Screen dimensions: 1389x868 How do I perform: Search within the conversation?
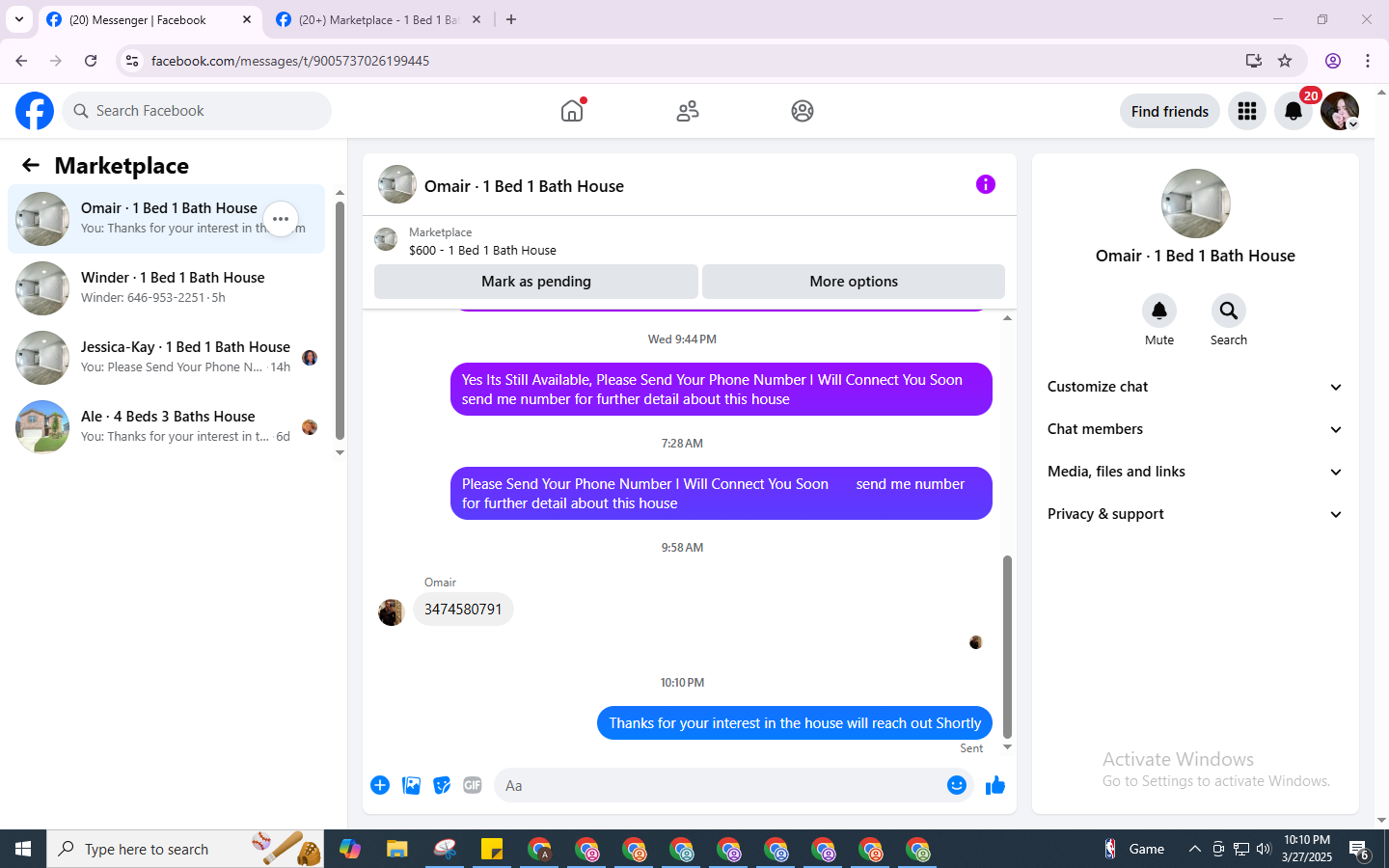(1229, 311)
